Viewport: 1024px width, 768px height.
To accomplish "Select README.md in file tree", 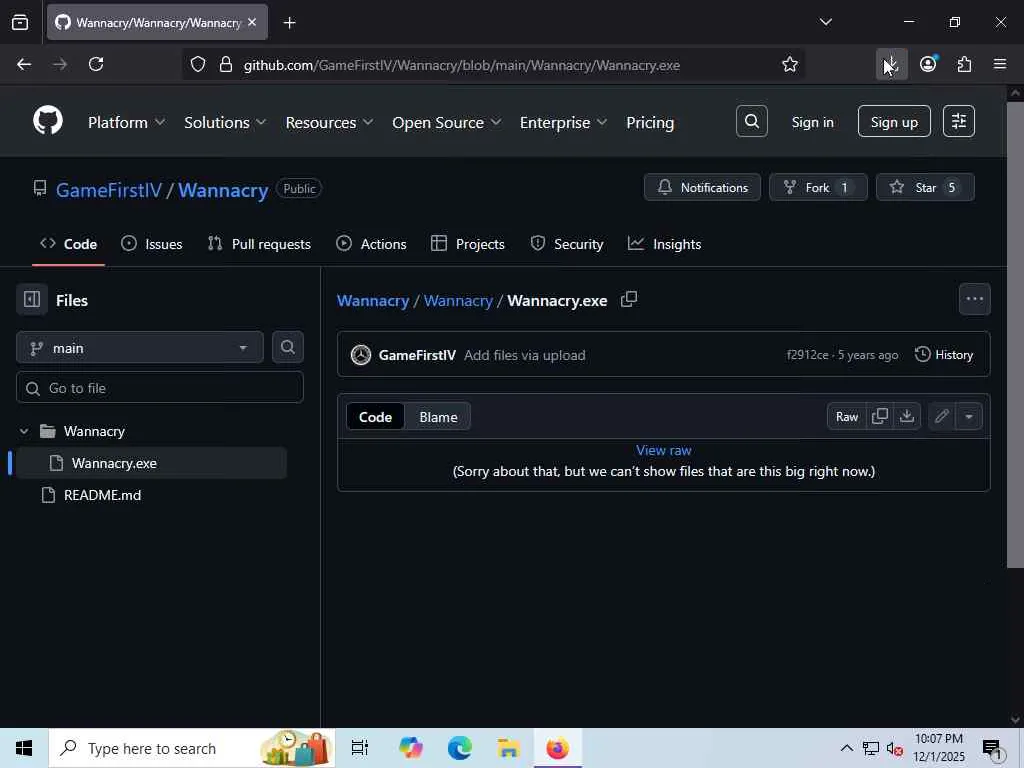I will coord(102,495).
